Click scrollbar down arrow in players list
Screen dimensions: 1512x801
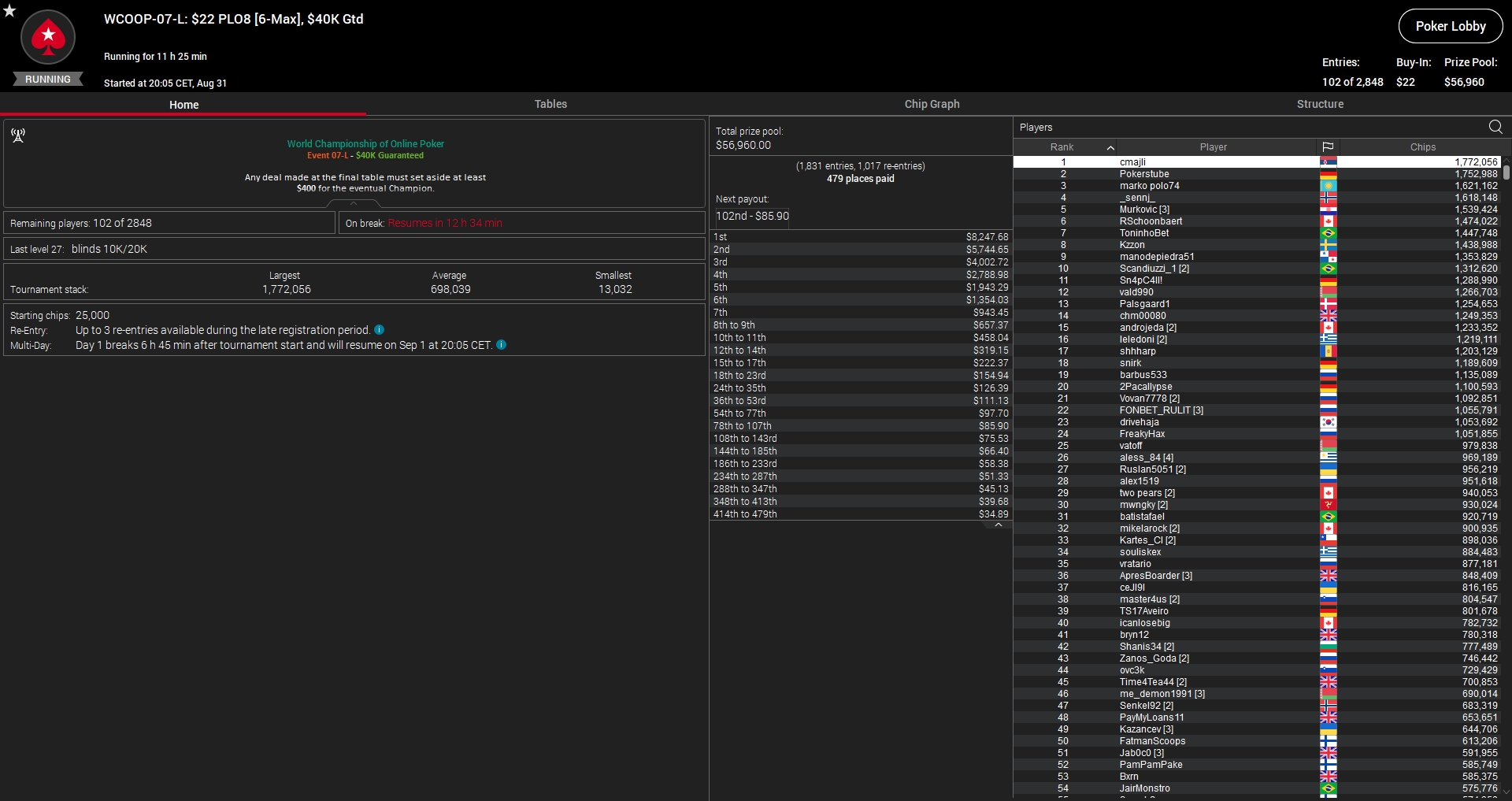(x=1506, y=792)
